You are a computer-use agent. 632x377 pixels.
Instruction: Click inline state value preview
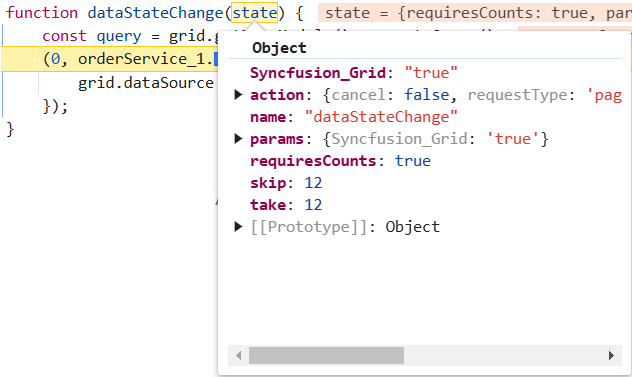(475, 13)
